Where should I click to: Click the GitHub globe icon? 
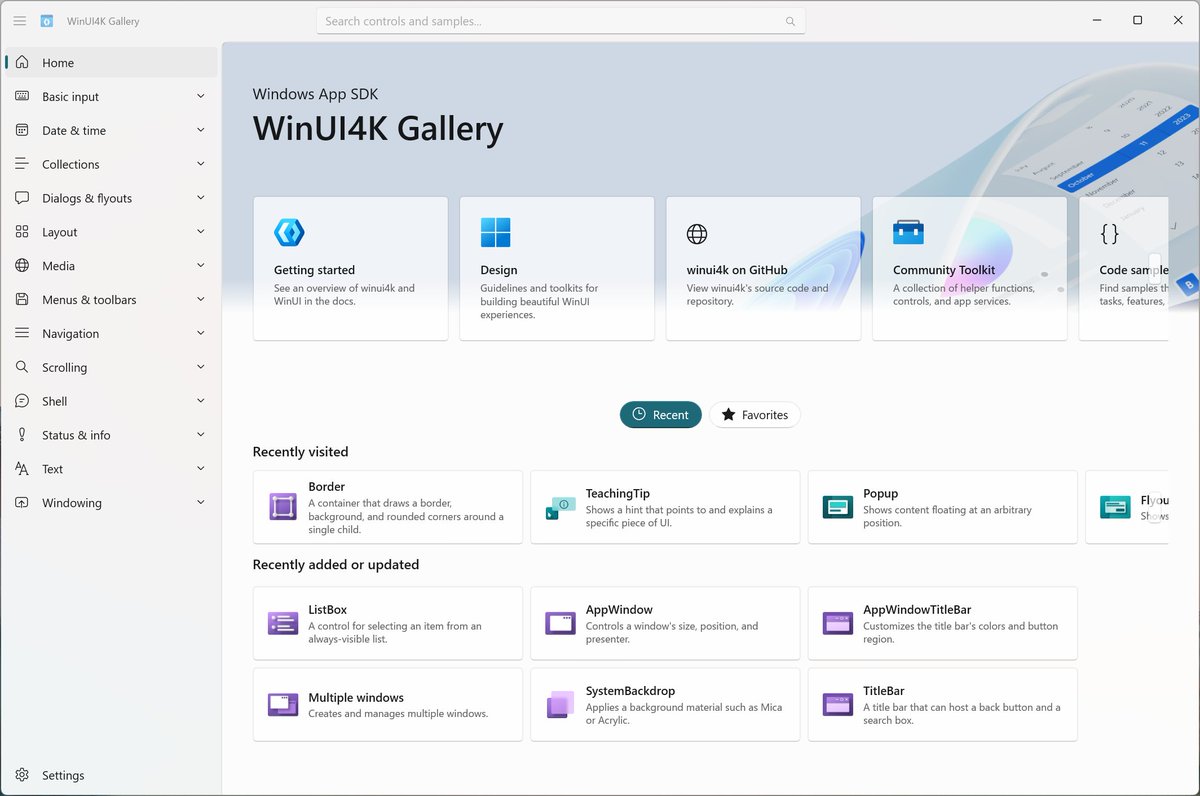point(697,234)
